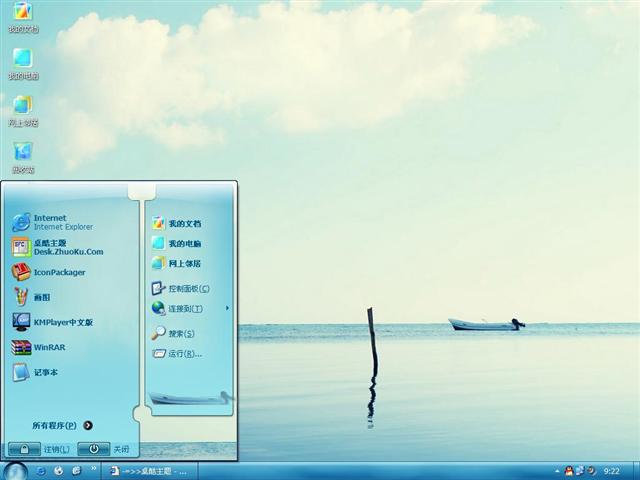Choose 搜索(S) from the Start menu

[180, 333]
